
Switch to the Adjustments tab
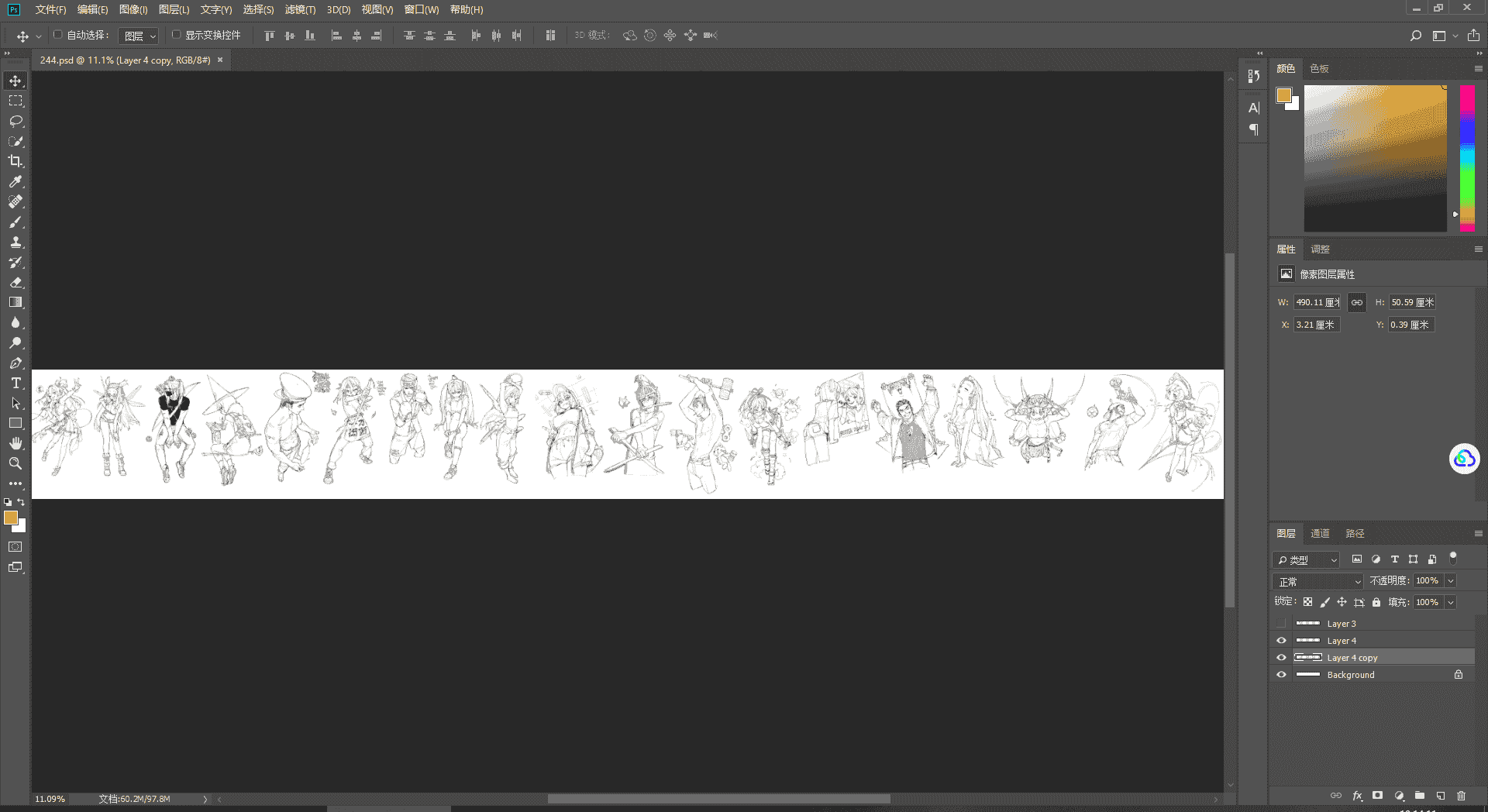click(x=1320, y=249)
